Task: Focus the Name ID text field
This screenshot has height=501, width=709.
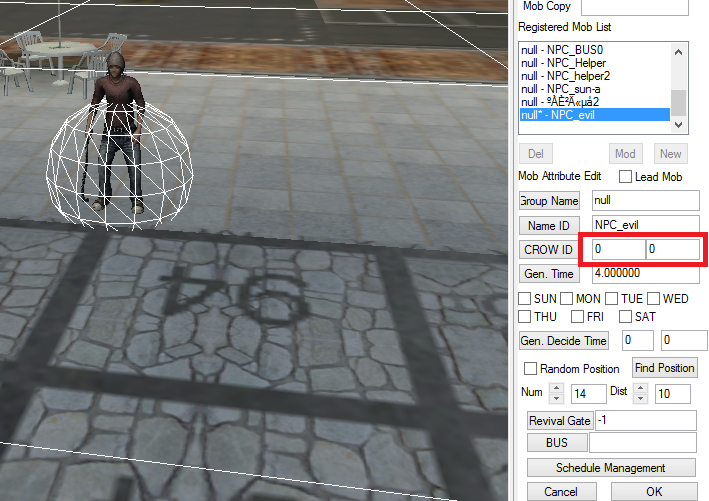Action: pos(644,225)
